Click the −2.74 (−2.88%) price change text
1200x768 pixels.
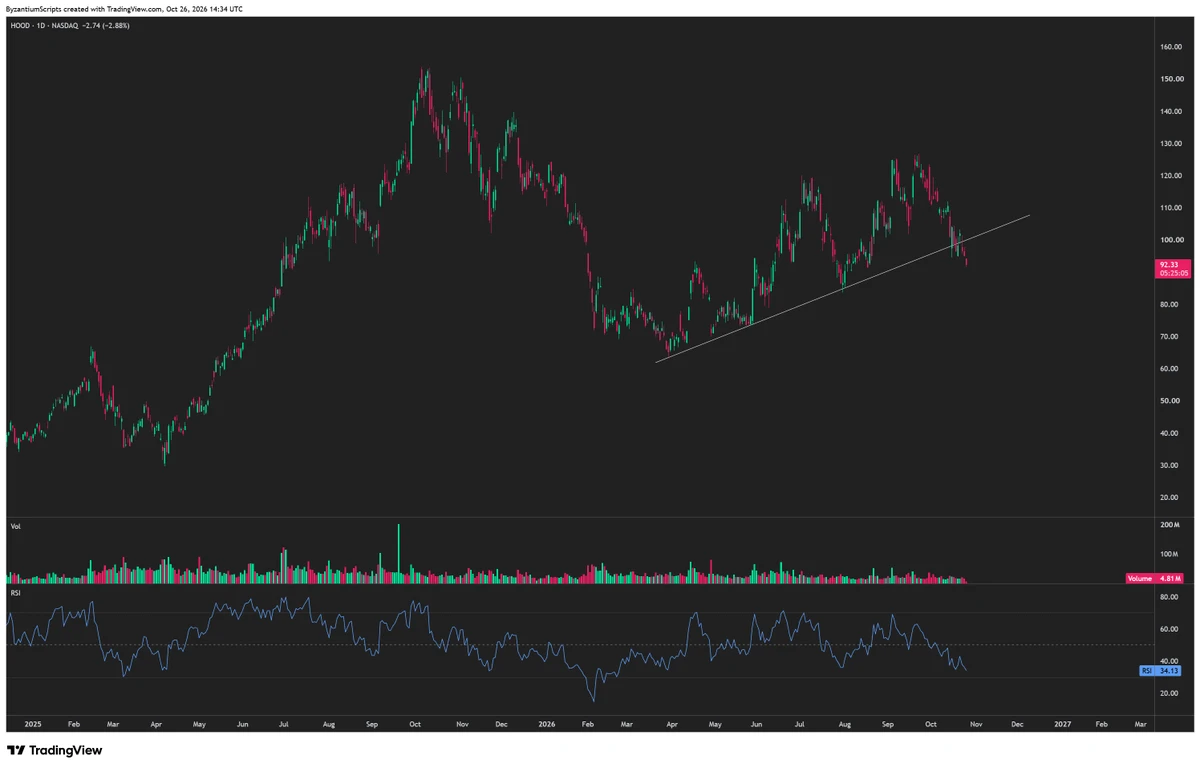[105, 25]
